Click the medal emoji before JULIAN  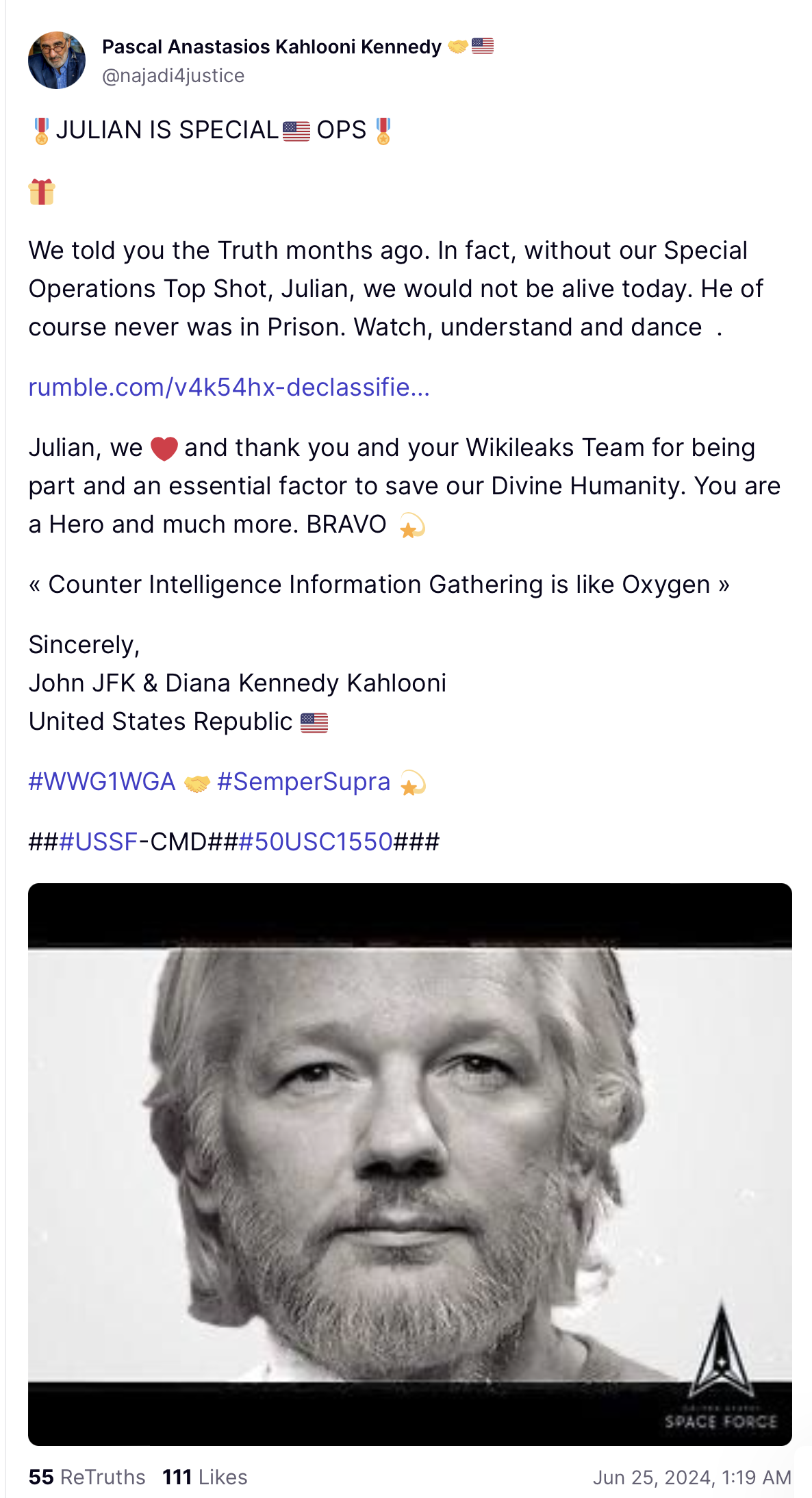41,131
